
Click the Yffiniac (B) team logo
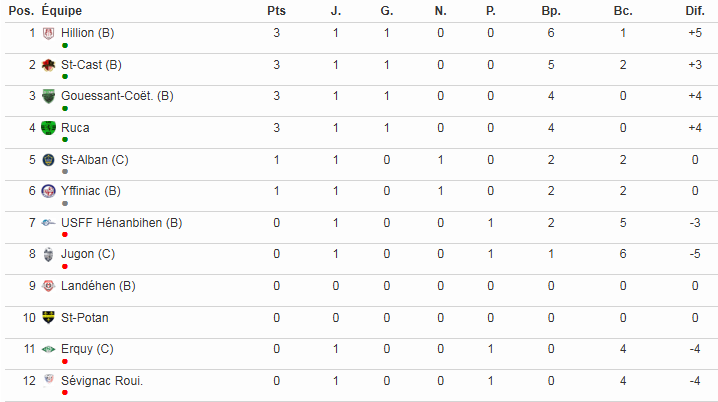48,191
